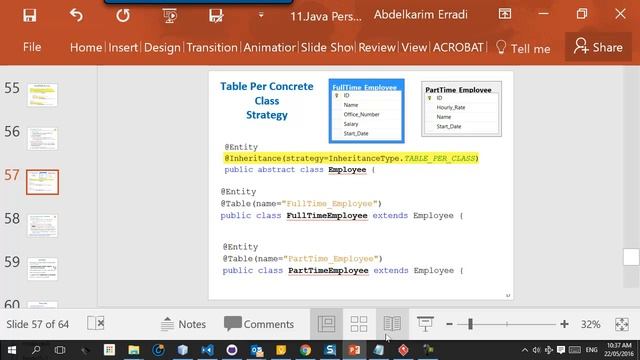Switch to Reading view

[392, 324]
